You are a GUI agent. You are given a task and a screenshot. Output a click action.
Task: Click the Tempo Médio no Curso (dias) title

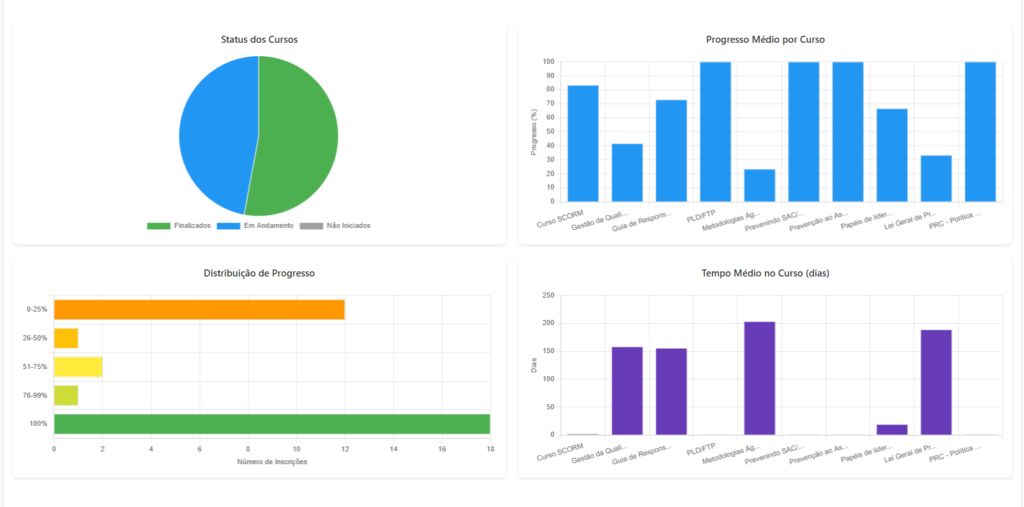pos(765,274)
